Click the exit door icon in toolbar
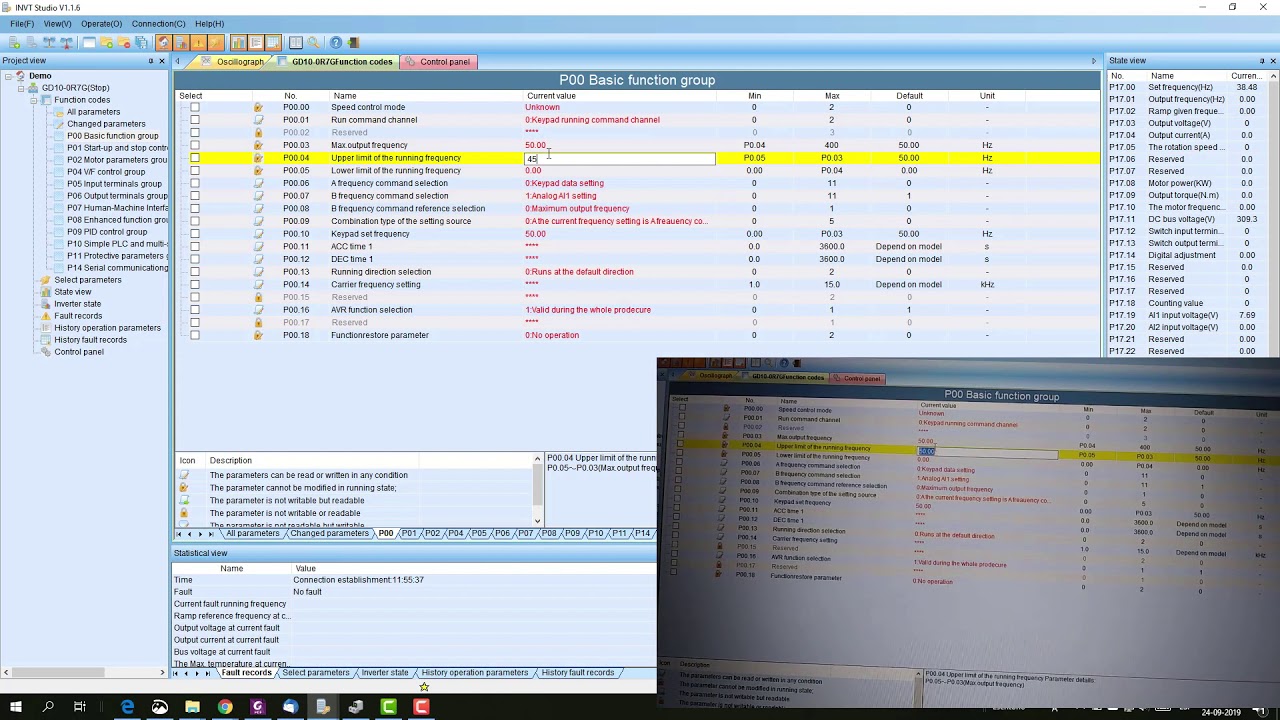 point(353,42)
